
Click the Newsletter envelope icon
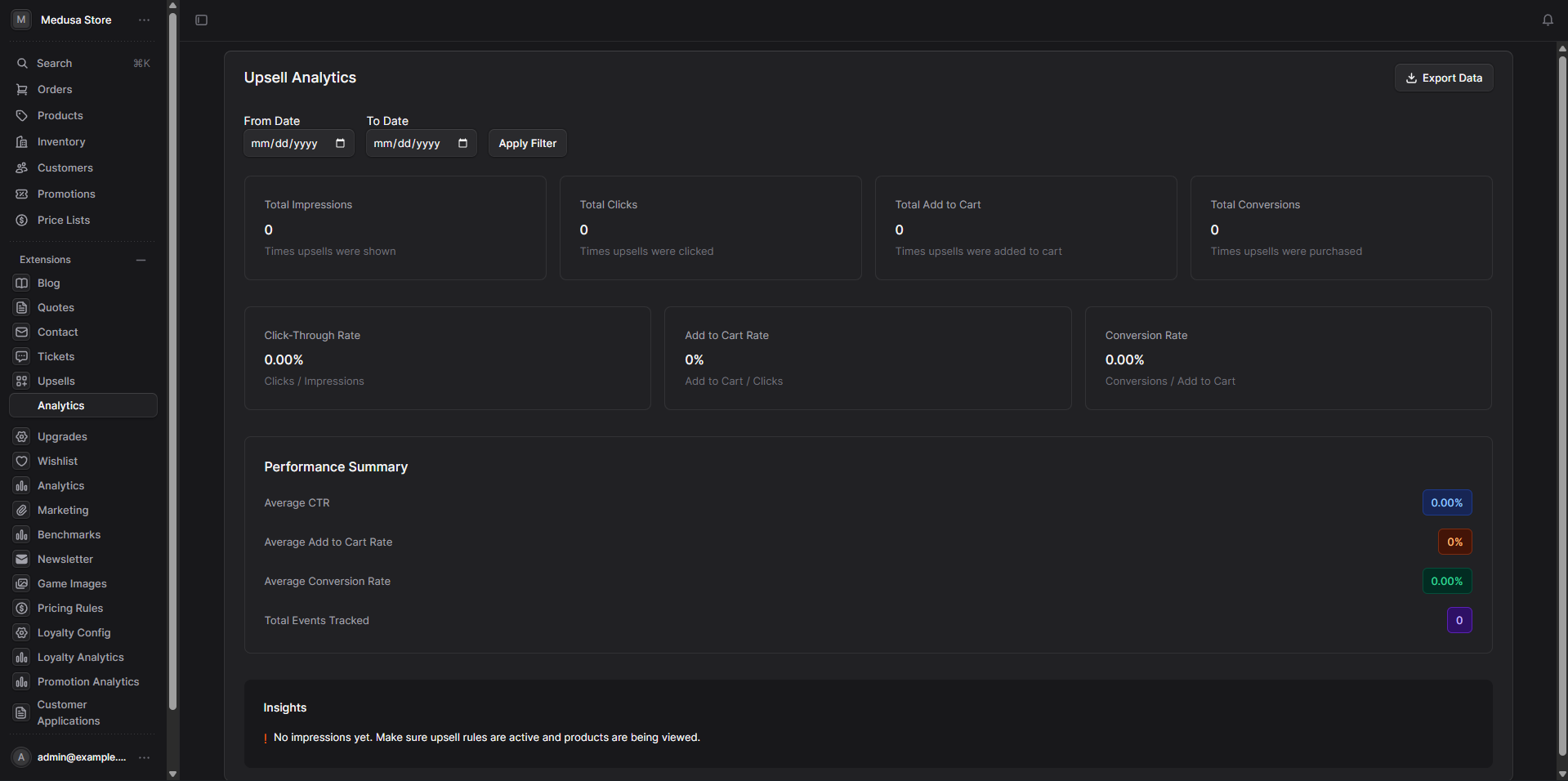click(x=22, y=559)
